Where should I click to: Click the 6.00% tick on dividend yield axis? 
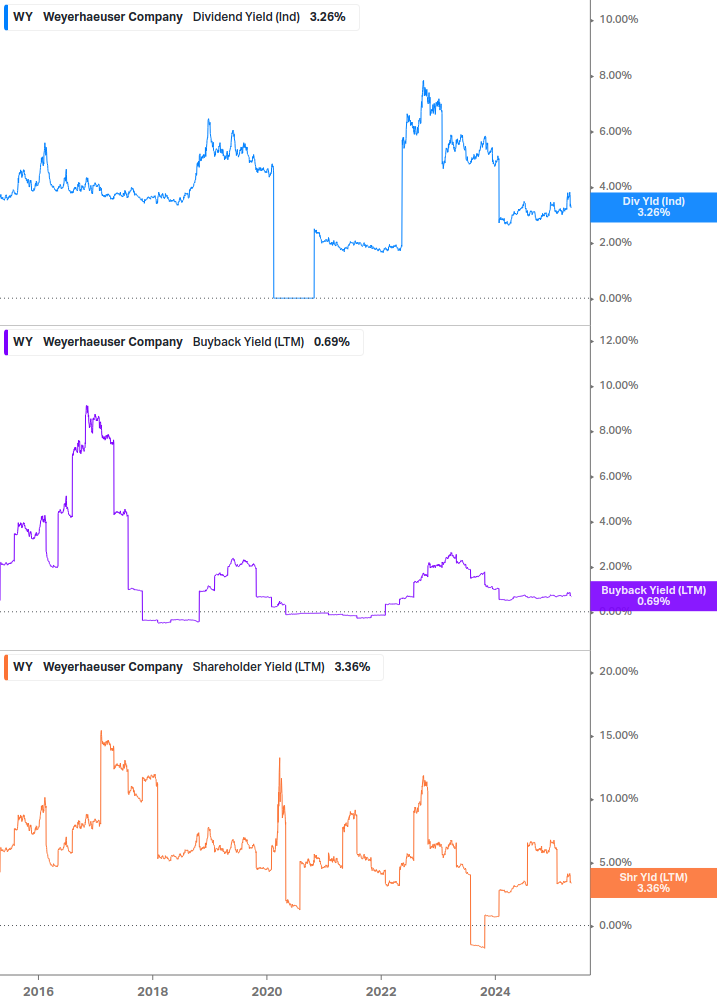click(615, 131)
